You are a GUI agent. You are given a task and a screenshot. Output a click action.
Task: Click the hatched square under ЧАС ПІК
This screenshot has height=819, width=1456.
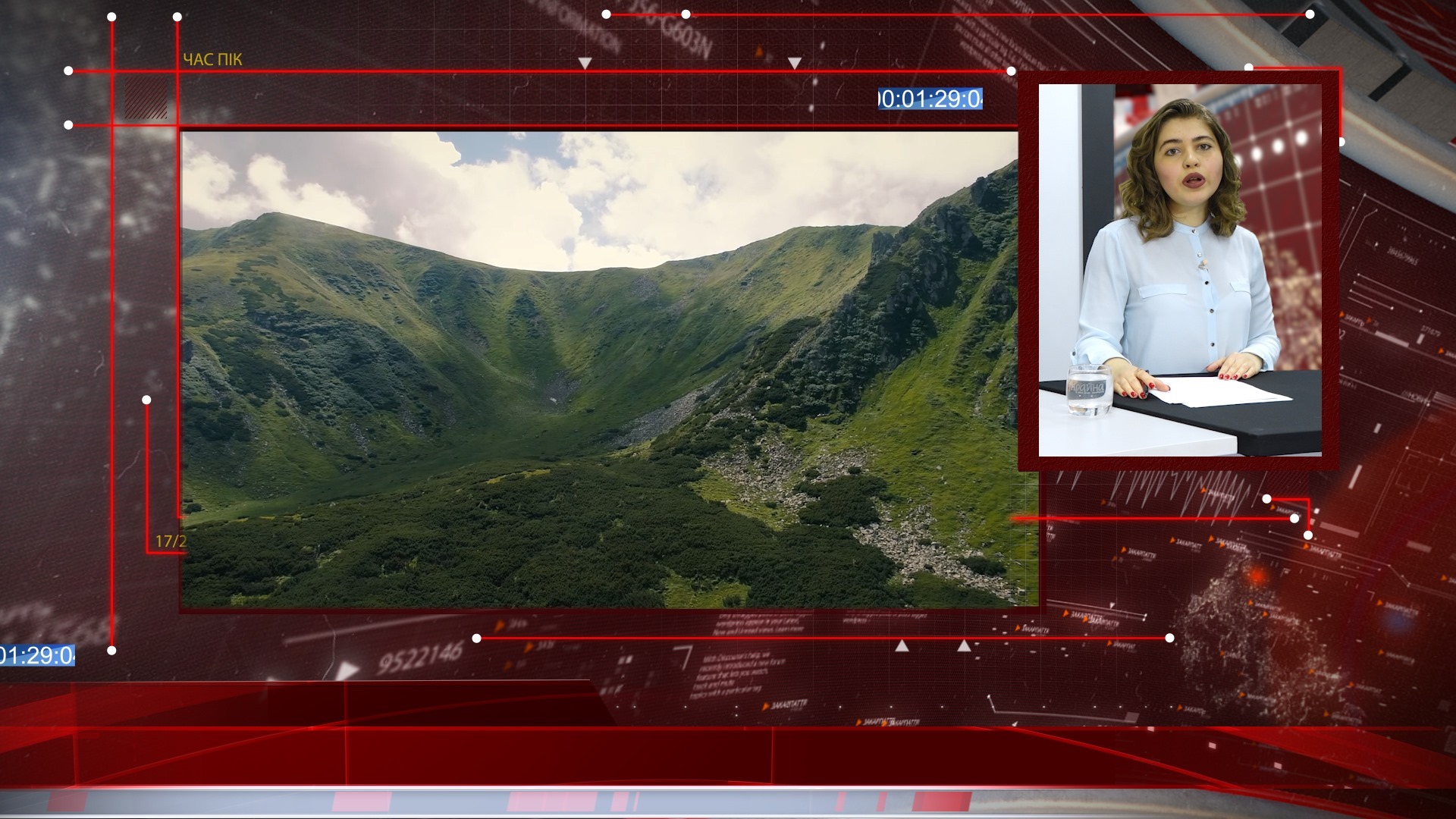point(146,99)
